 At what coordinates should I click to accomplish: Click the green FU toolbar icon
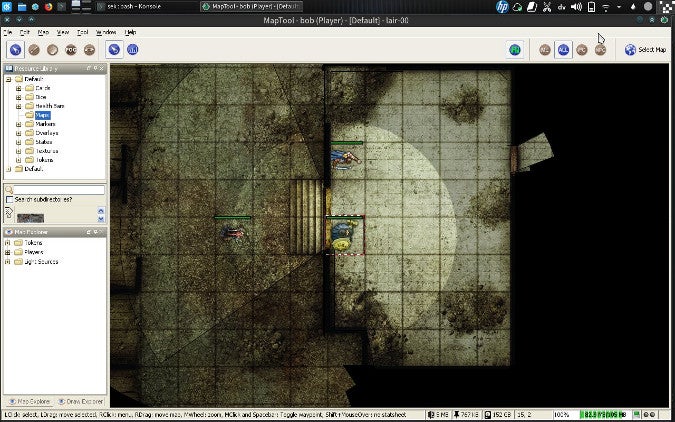[x=514, y=49]
